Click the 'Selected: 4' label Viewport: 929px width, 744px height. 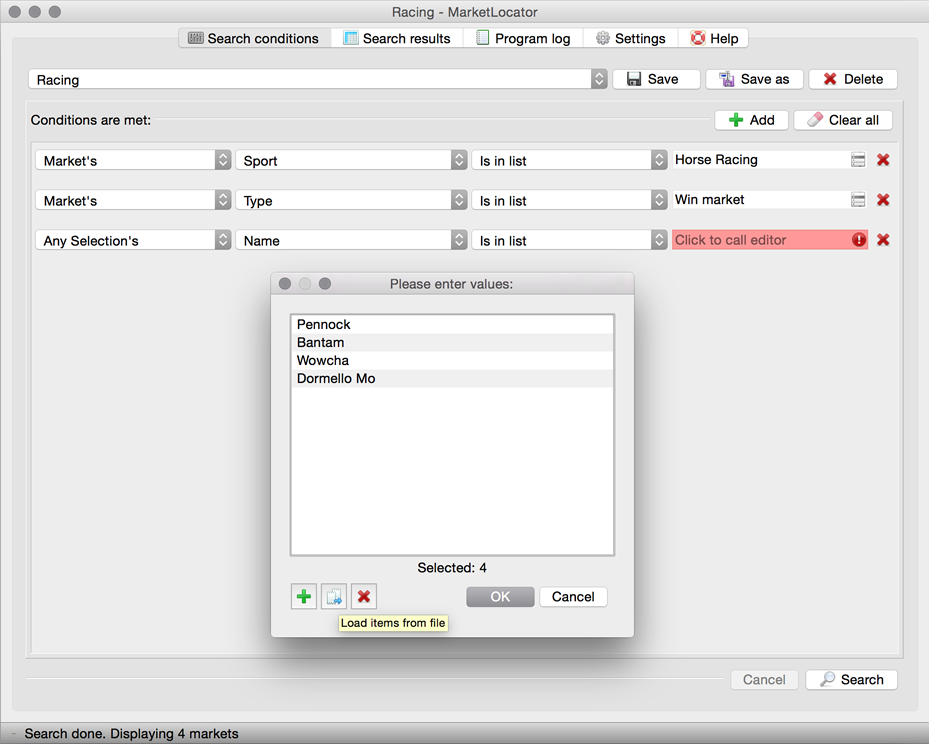tap(452, 568)
